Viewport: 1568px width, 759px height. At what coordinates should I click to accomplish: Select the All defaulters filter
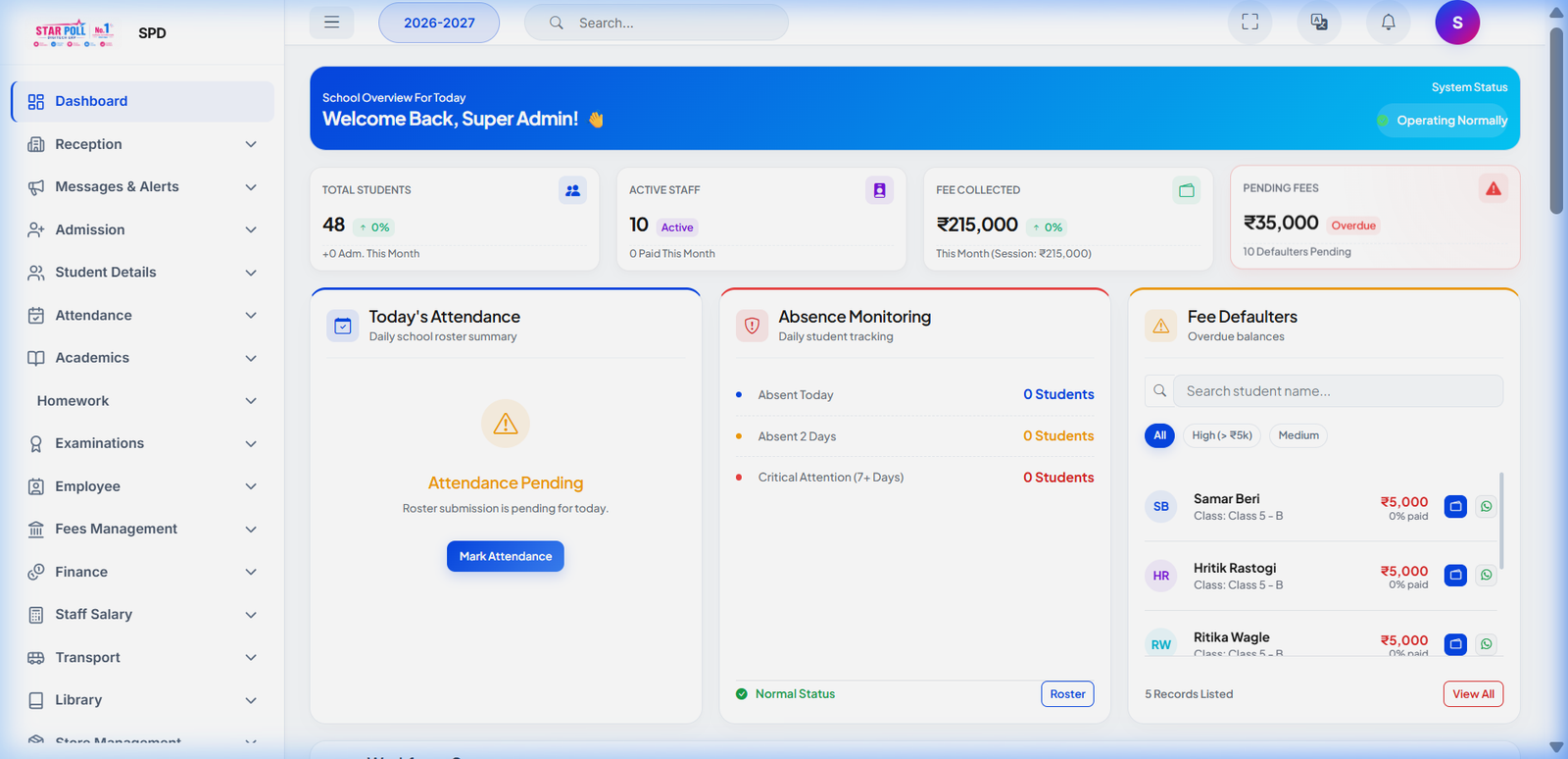point(1159,435)
